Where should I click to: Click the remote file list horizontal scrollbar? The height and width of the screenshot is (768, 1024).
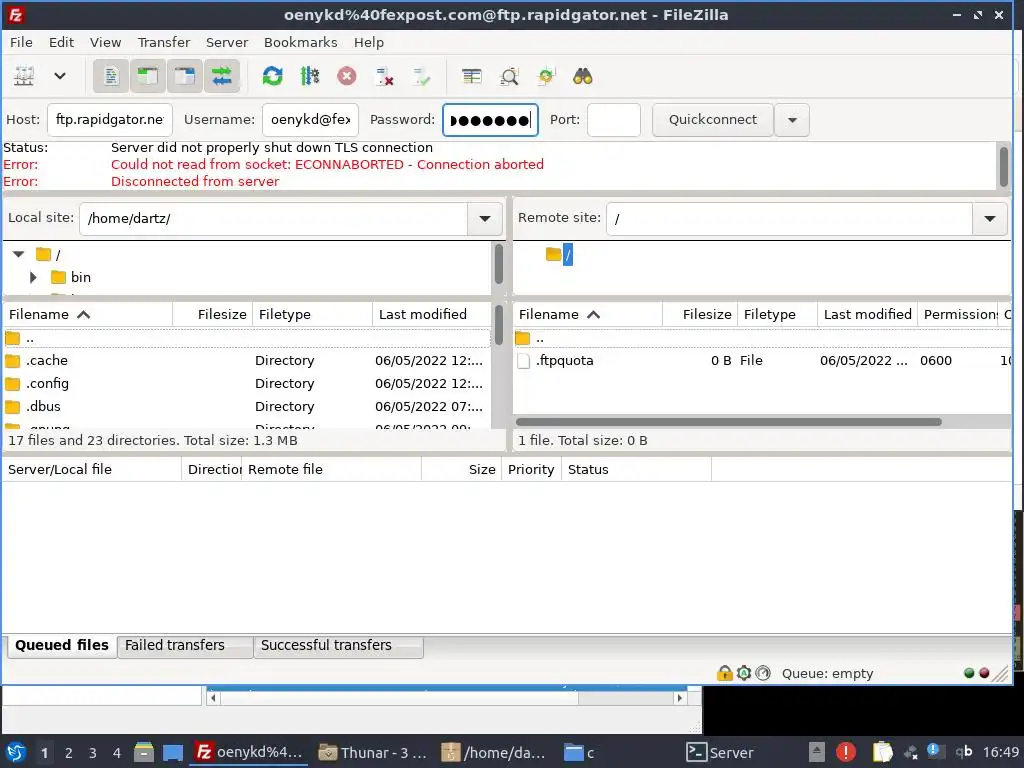[x=728, y=422]
